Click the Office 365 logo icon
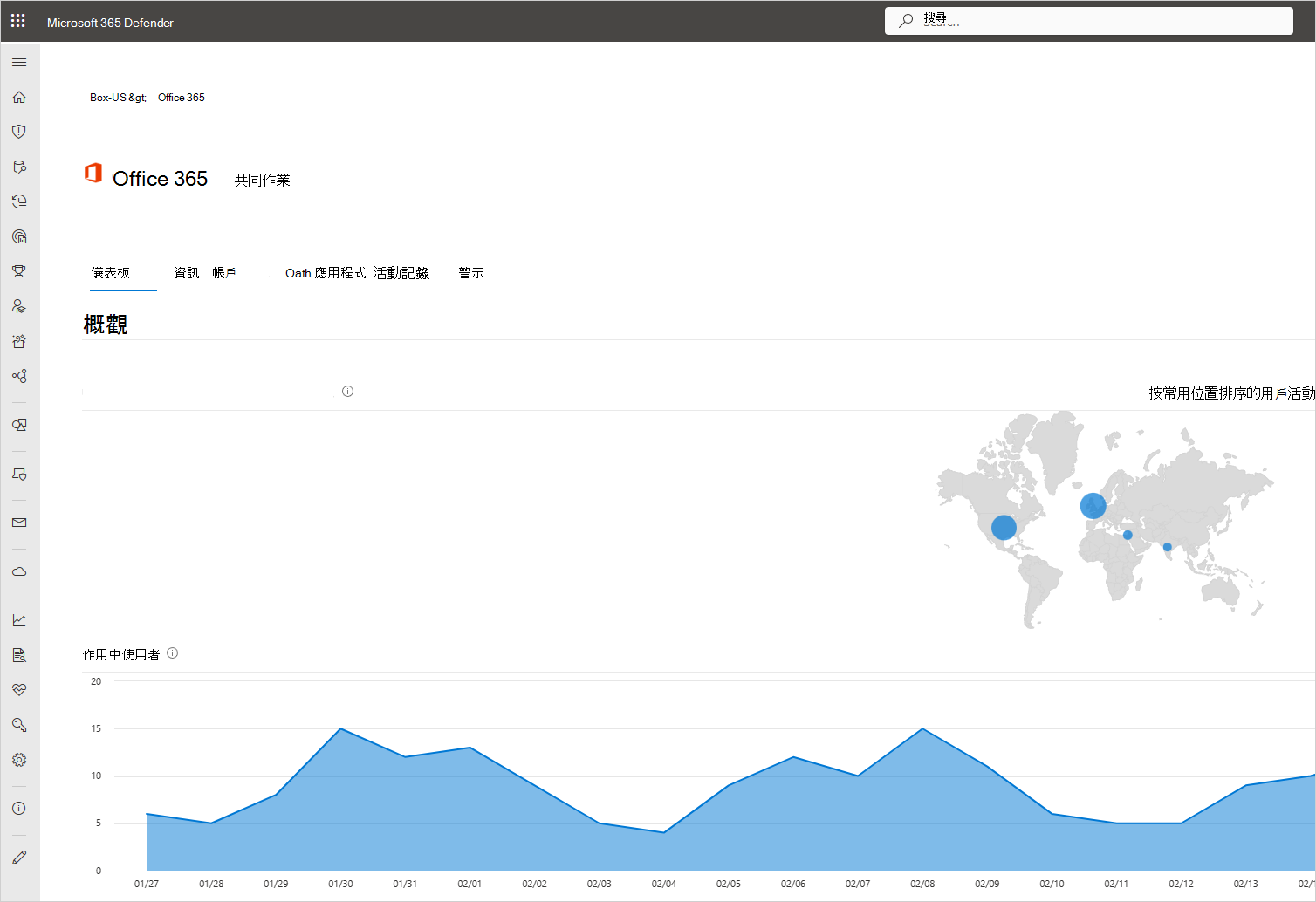1316x902 pixels. pyautogui.click(x=93, y=173)
